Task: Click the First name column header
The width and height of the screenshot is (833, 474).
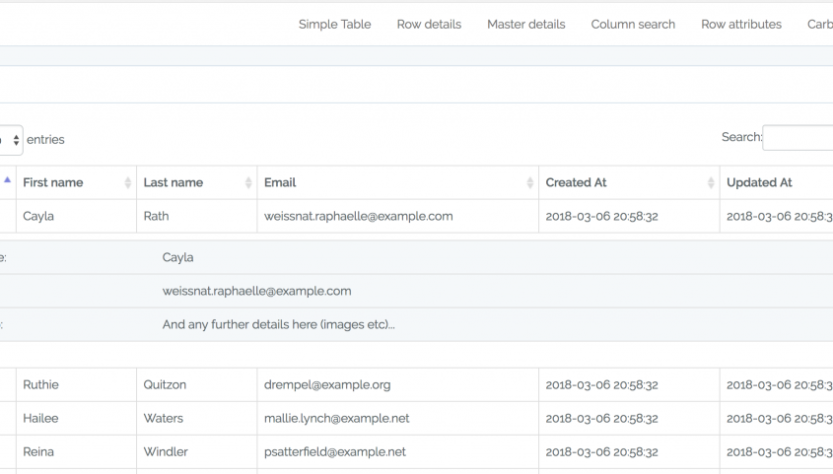Action: [x=76, y=183]
